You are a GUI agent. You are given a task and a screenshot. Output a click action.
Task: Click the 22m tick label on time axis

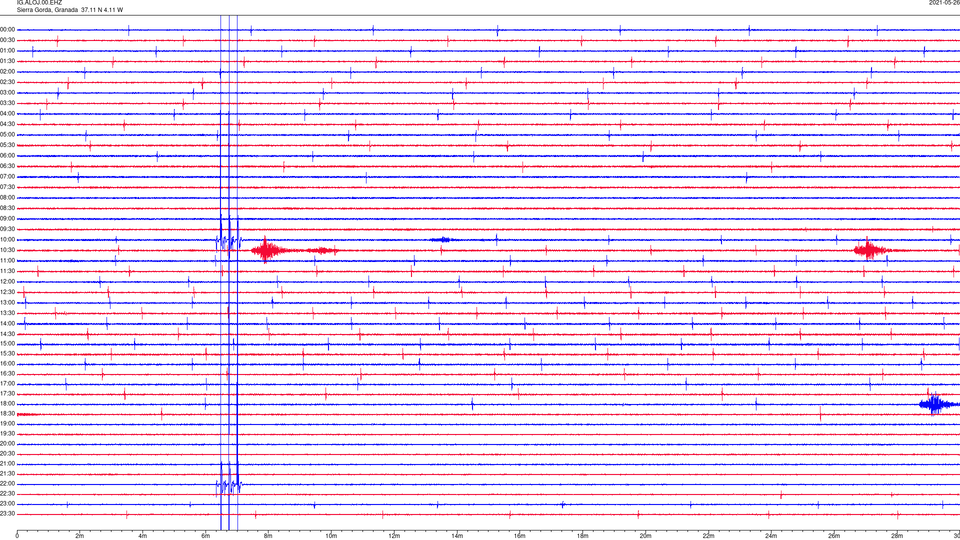point(708,536)
